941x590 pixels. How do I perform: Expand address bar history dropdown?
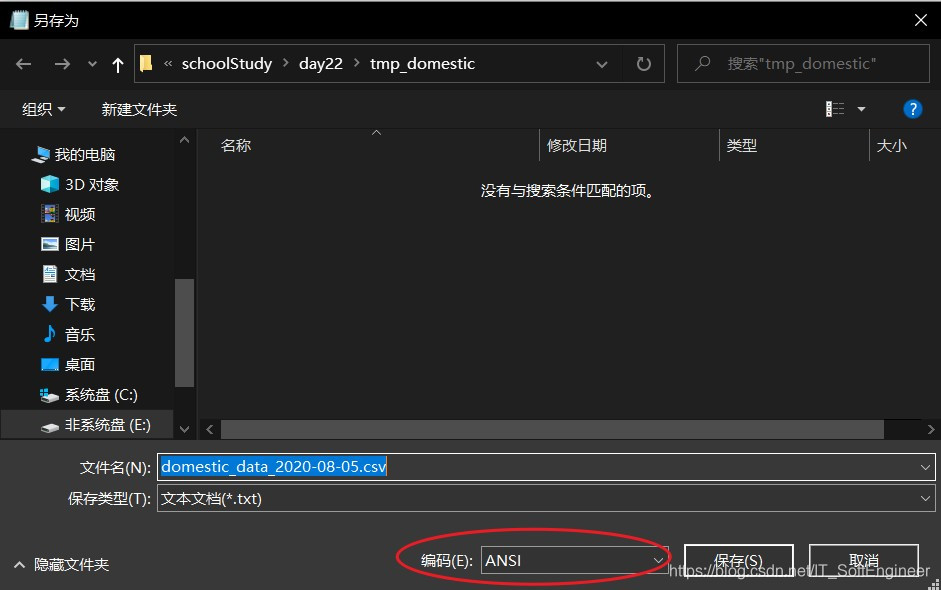coord(601,64)
